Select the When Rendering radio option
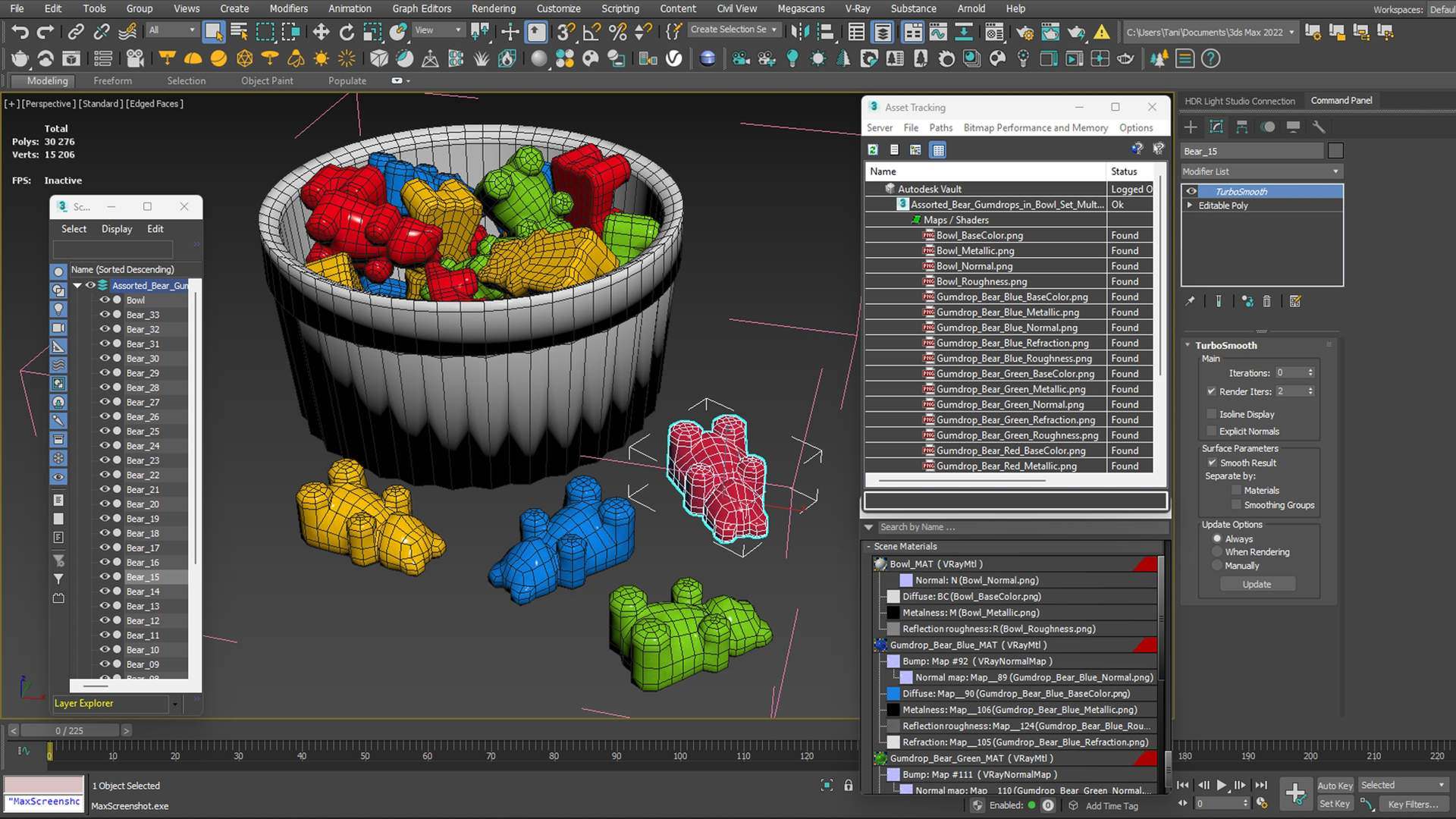 pos(1217,552)
